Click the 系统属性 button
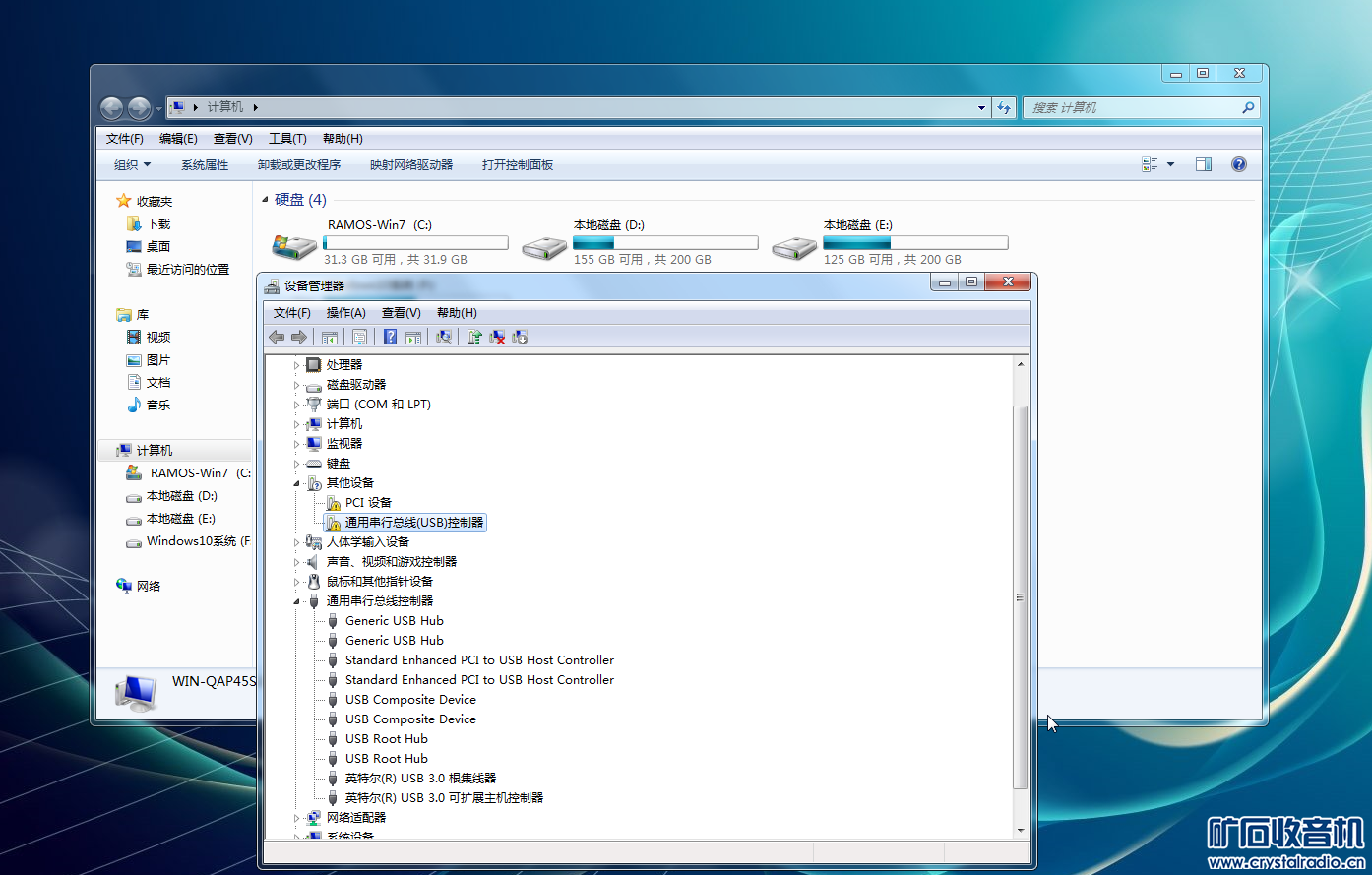The height and width of the screenshot is (875, 1372). click(205, 165)
